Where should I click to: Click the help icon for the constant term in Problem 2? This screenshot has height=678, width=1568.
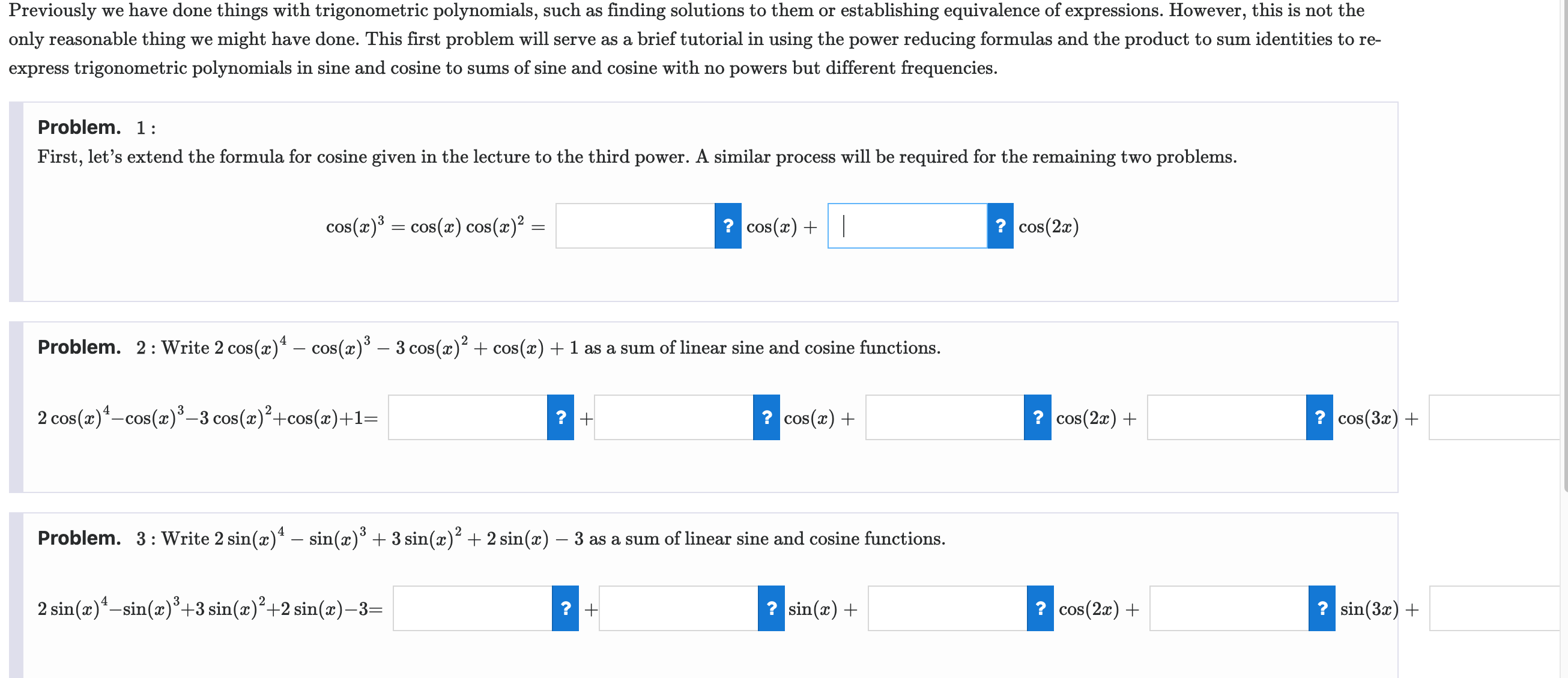(x=561, y=417)
